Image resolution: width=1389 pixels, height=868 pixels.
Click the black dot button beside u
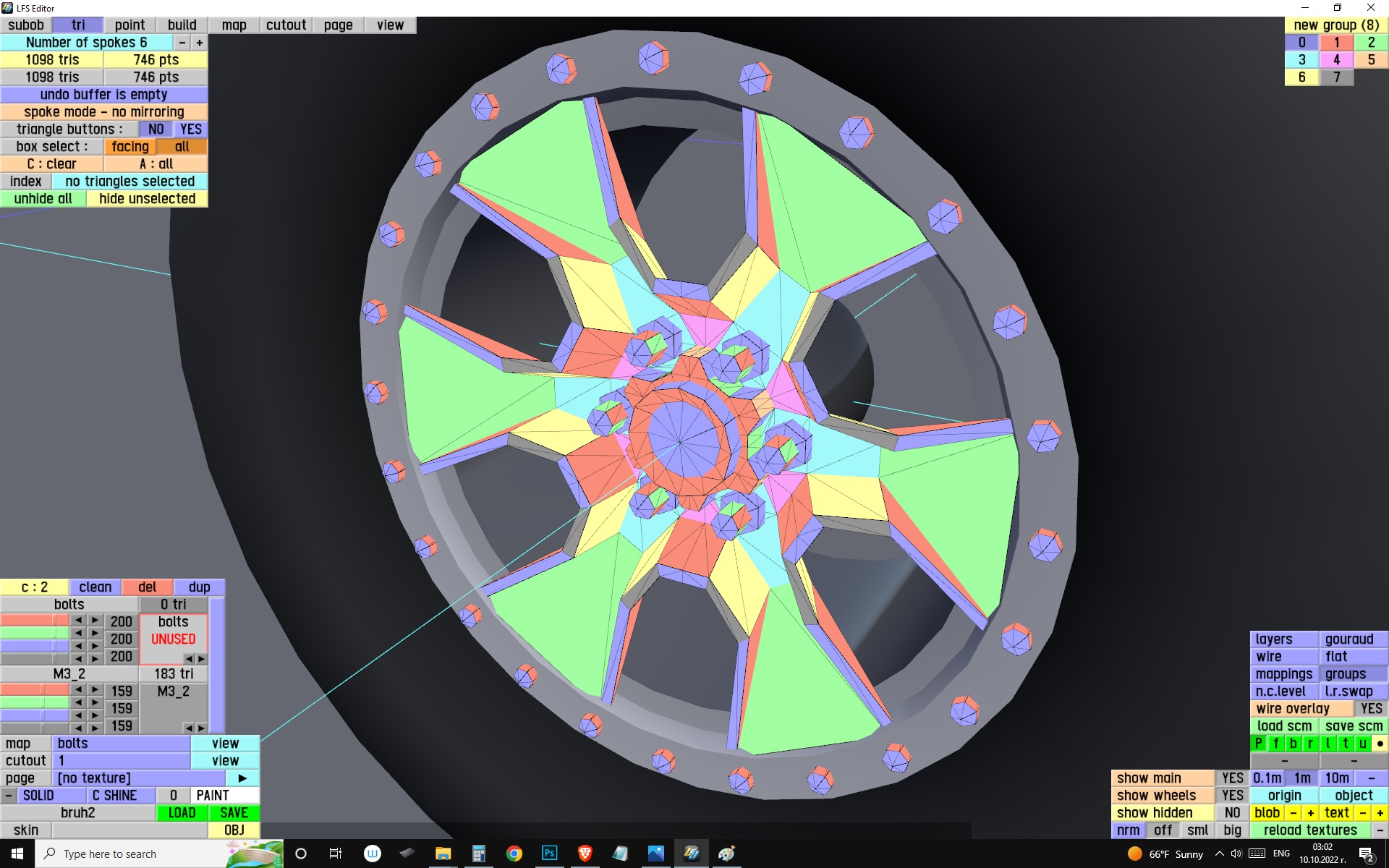(1380, 744)
